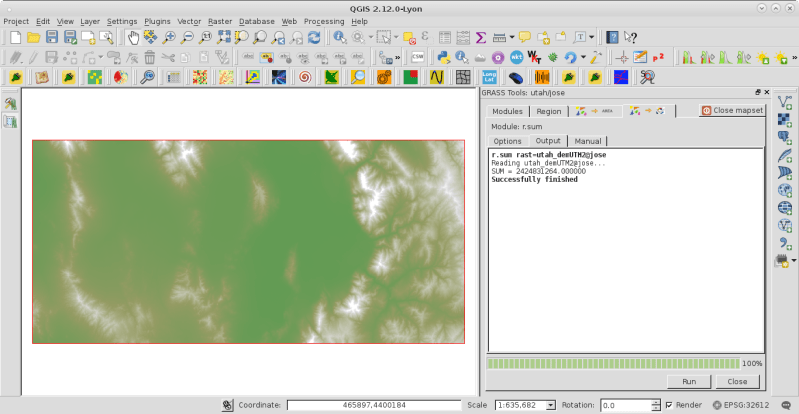
Task: Open project using the yellow folder icon
Action: pos(34,37)
